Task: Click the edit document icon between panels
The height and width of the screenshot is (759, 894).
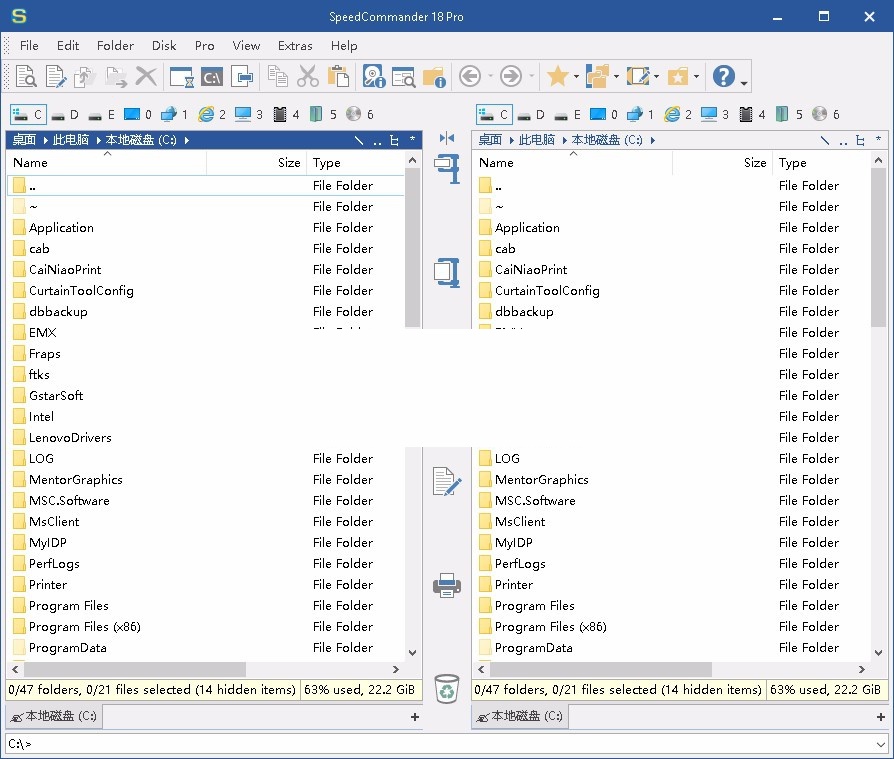Action: [x=446, y=482]
